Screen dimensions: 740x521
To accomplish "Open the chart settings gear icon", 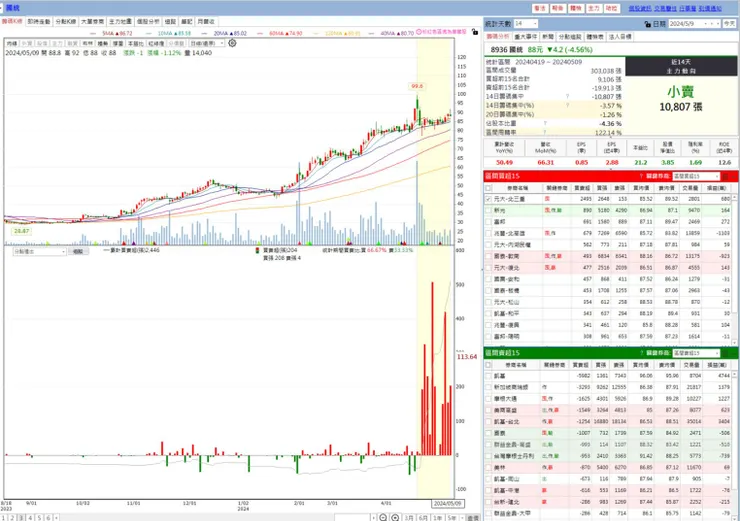I will tap(232, 43).
